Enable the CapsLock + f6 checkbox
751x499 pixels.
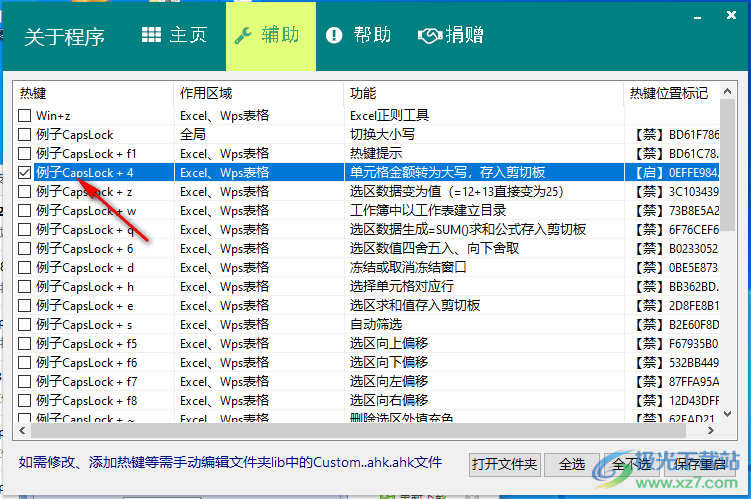point(24,363)
